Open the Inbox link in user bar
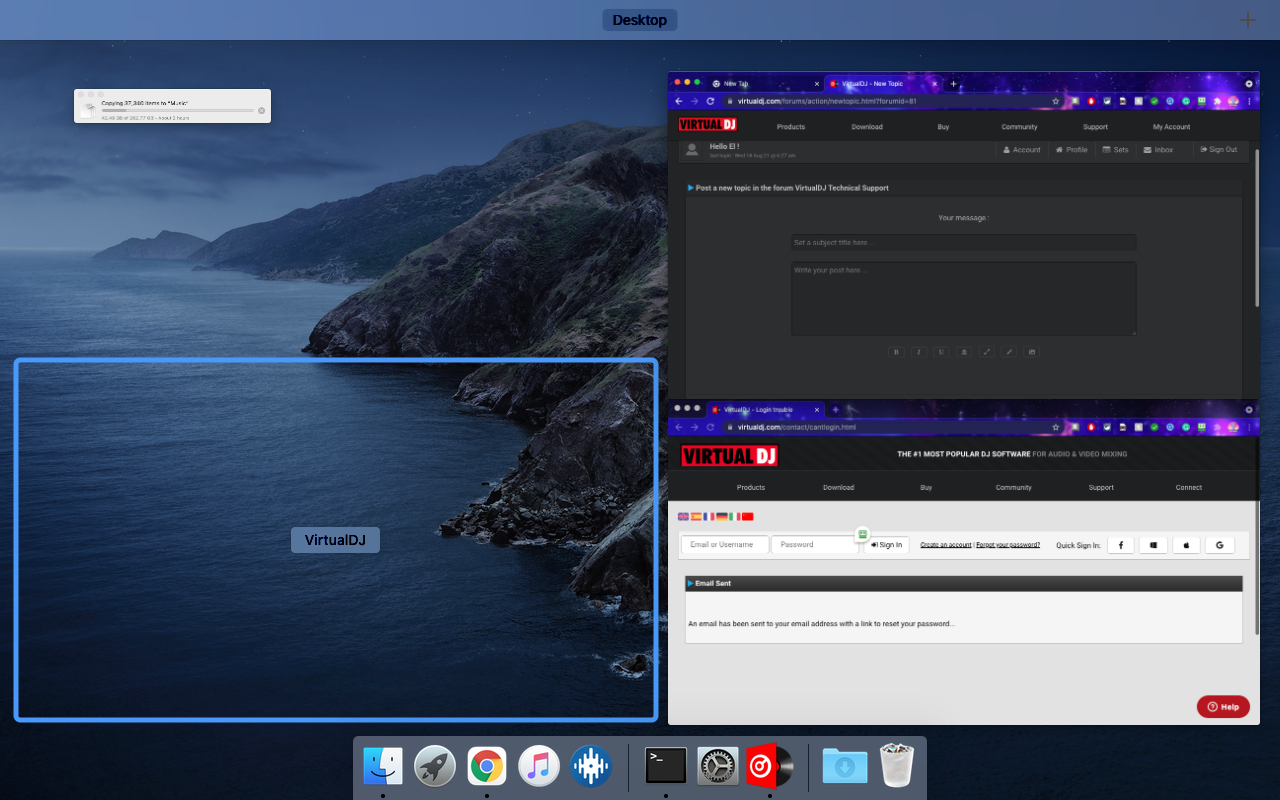The image size is (1280, 800). (x=1158, y=150)
